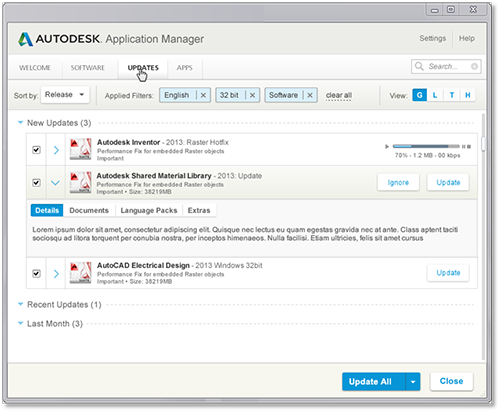This screenshot has height=412, width=500.
Task: Open the Documents sub-tab
Action: tap(89, 210)
